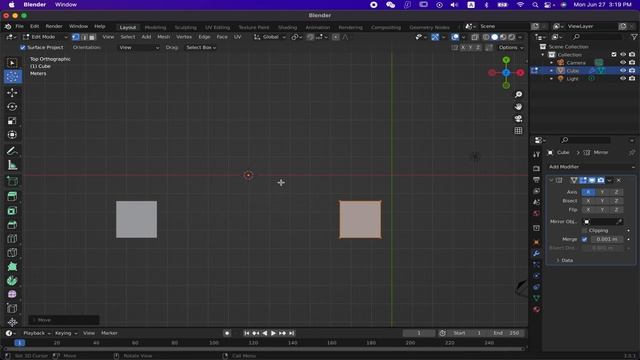This screenshot has height=360, width=640.
Task: Open the Edit Mode dropdown
Action: tap(45, 37)
